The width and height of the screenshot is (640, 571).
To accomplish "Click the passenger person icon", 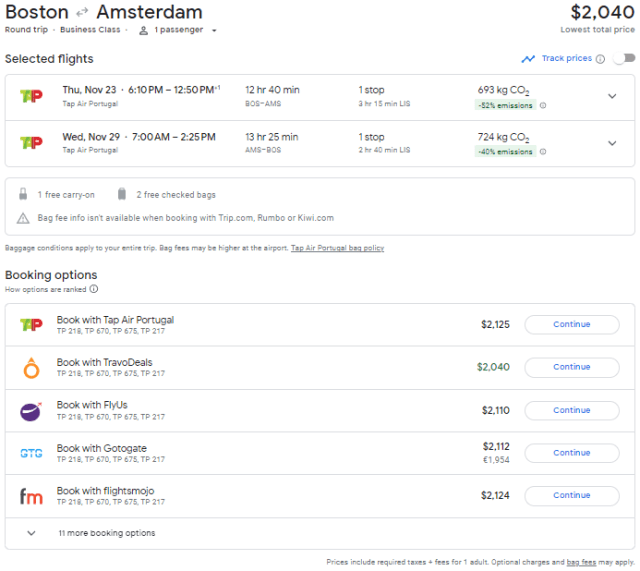I will click(x=143, y=30).
